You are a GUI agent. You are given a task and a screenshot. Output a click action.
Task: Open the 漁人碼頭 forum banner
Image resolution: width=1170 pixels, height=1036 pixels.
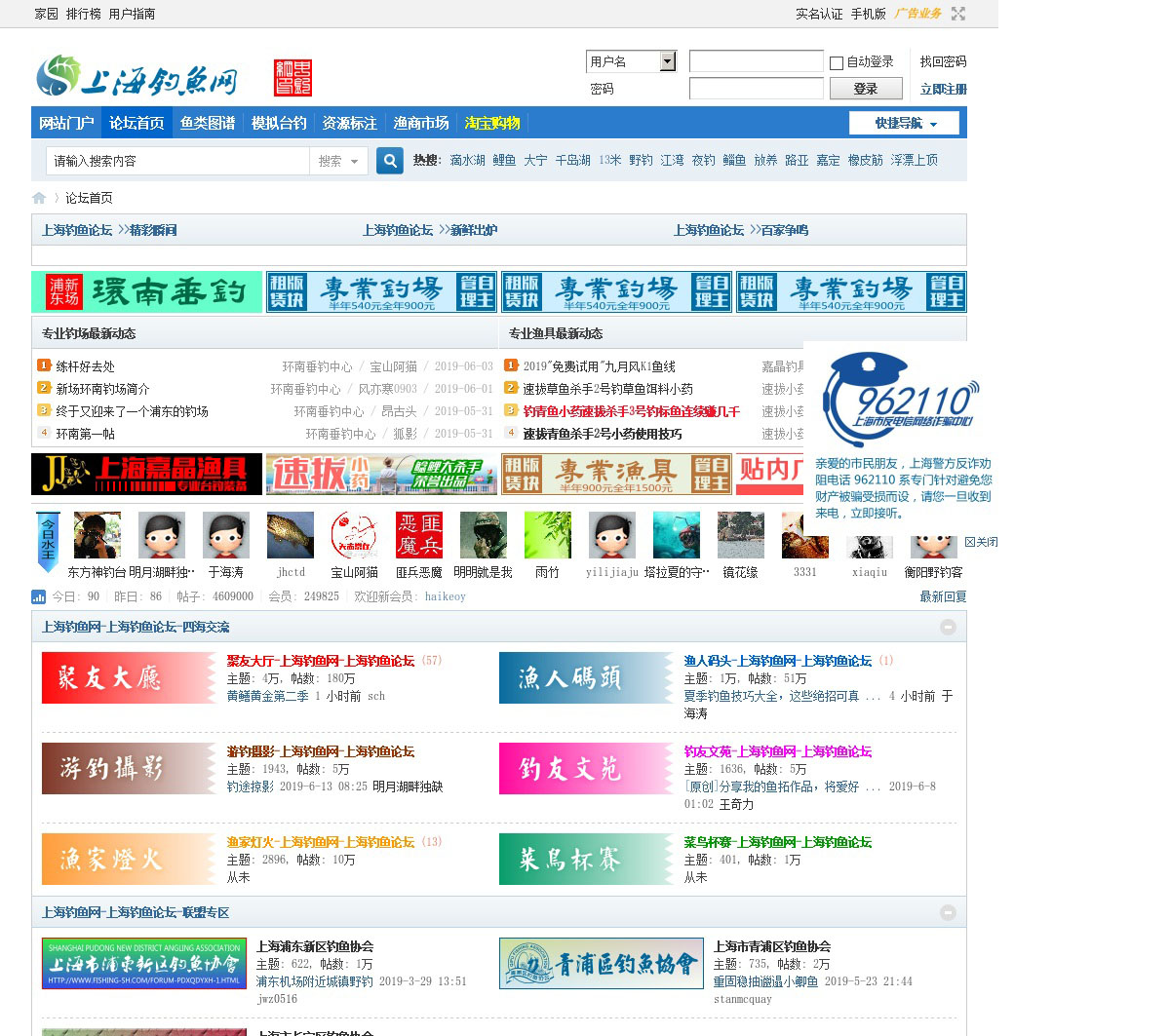tap(587, 677)
